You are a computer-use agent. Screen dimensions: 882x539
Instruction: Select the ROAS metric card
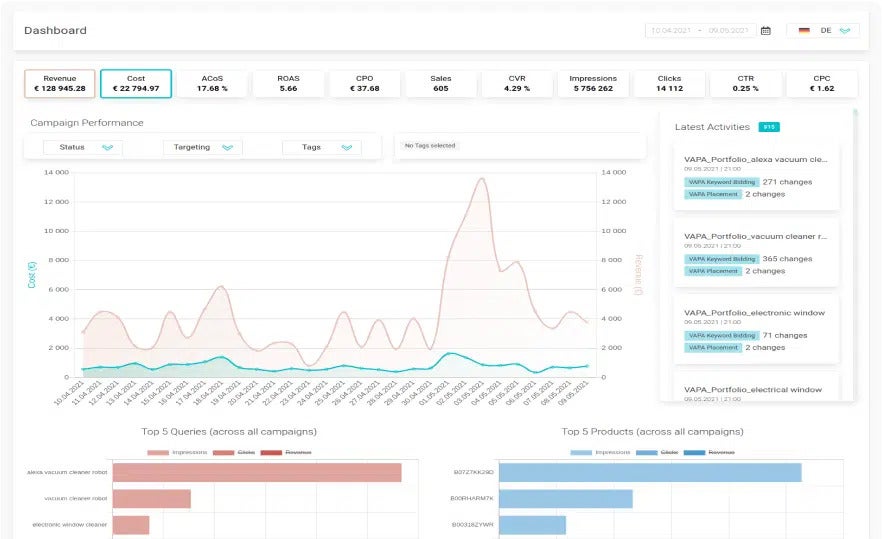click(x=288, y=83)
